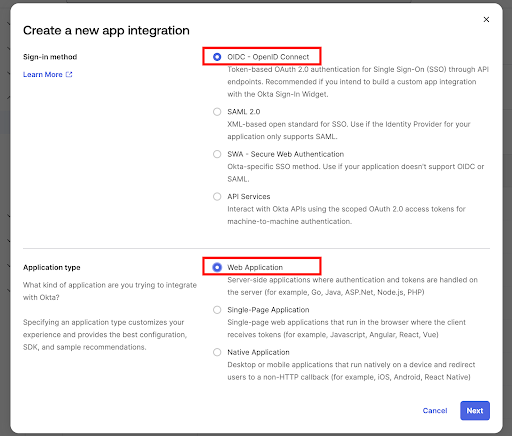Click 'SWA - Secure Web Authentication' label text

pos(286,154)
